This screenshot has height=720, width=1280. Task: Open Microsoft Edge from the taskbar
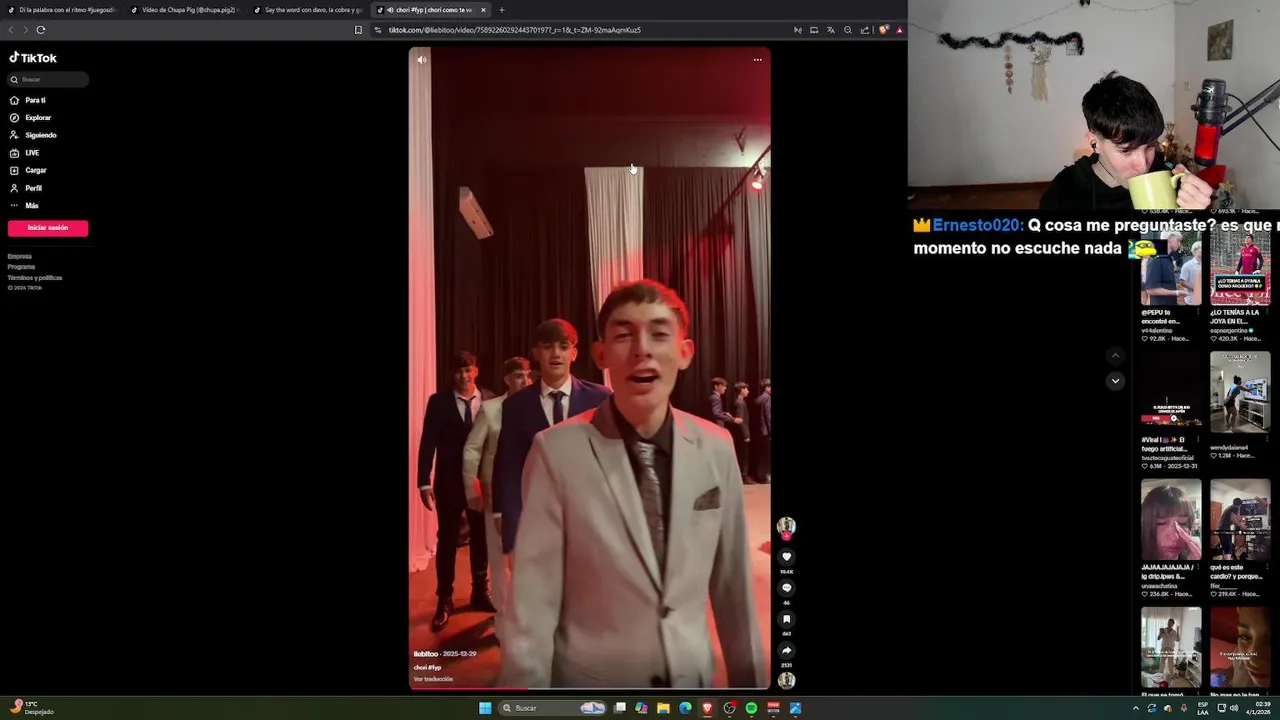[685, 708]
